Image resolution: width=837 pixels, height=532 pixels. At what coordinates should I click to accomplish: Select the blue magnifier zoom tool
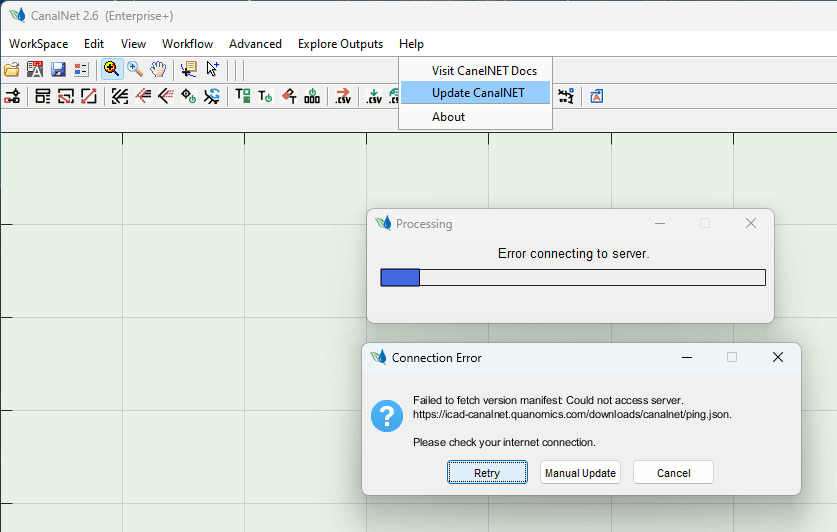click(x=135, y=69)
